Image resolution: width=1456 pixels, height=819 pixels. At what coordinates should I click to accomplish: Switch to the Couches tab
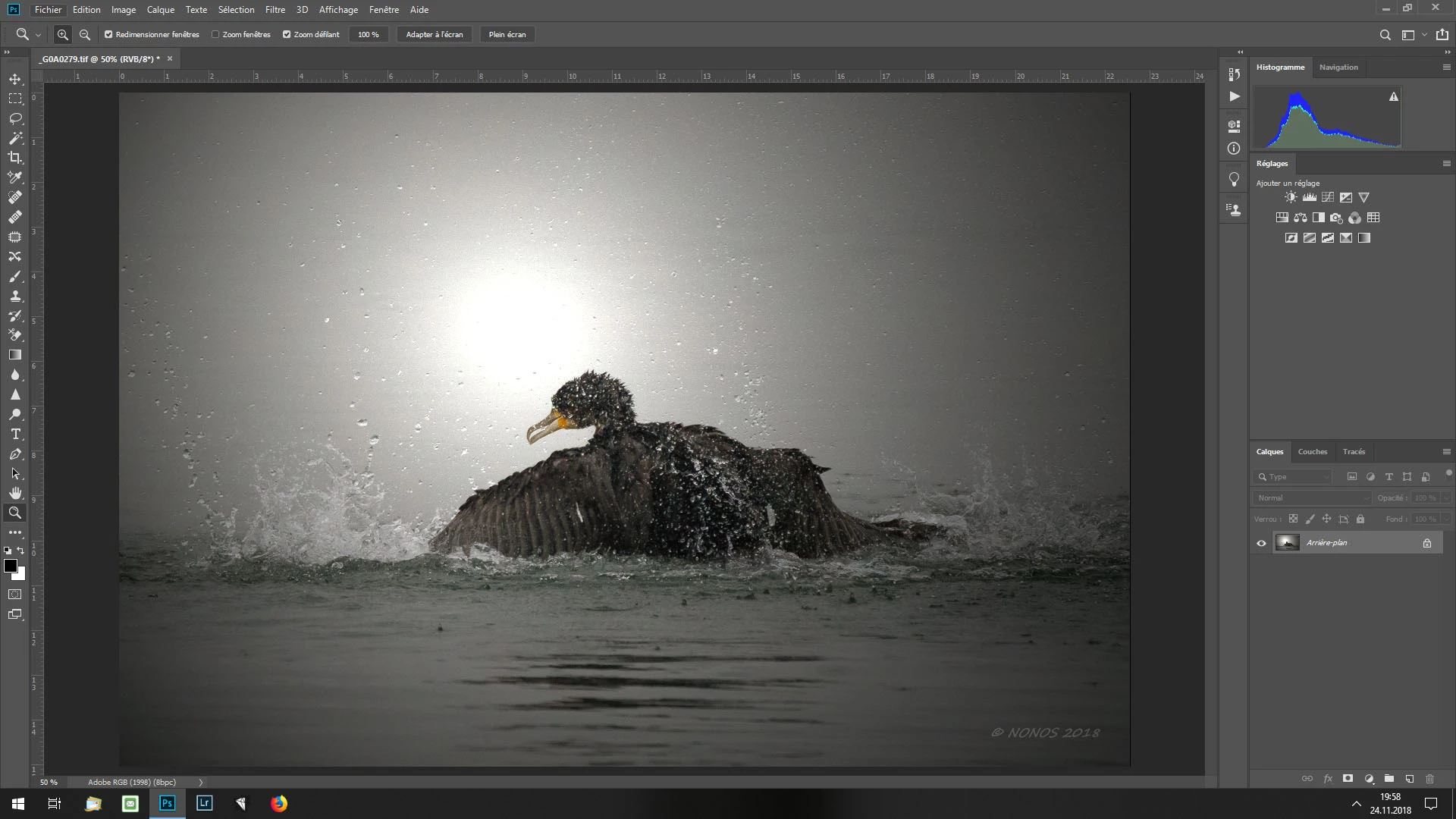pyautogui.click(x=1312, y=452)
